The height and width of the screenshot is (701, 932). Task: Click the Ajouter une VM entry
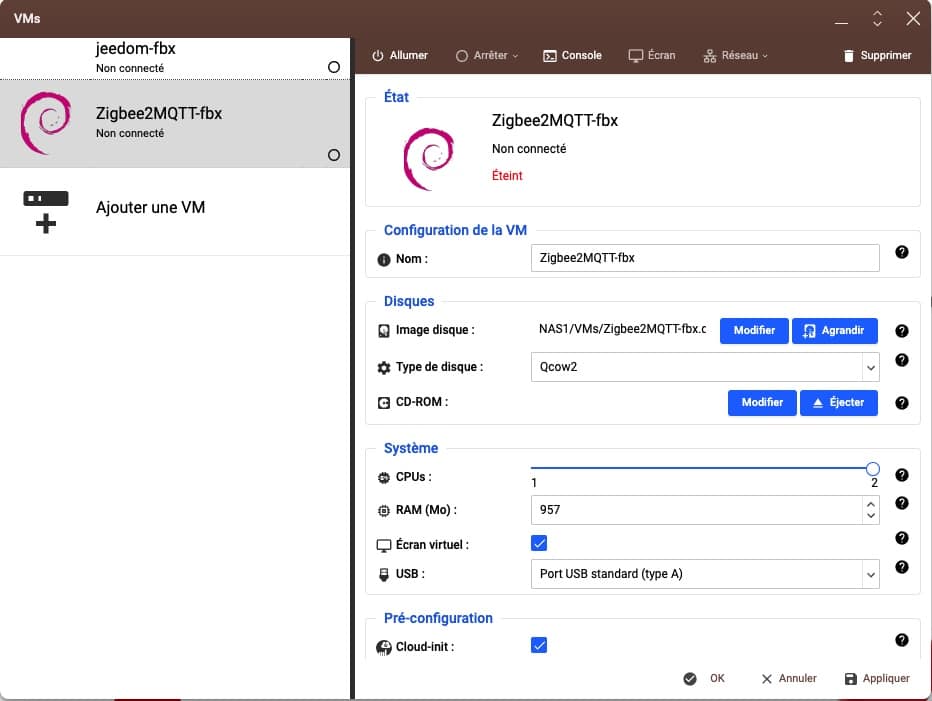(175, 212)
